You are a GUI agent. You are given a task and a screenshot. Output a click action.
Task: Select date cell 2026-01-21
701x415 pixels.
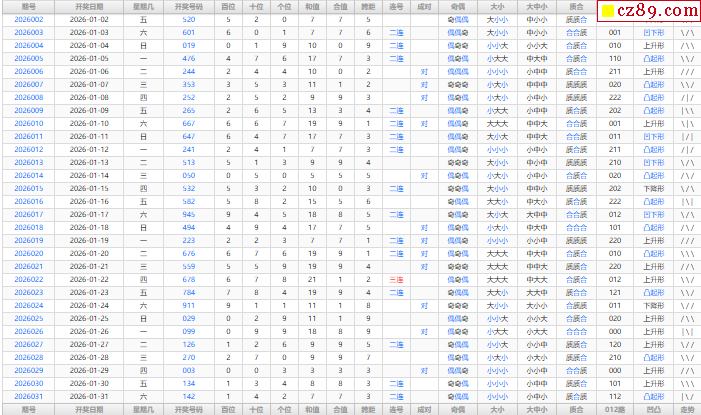coord(89,267)
